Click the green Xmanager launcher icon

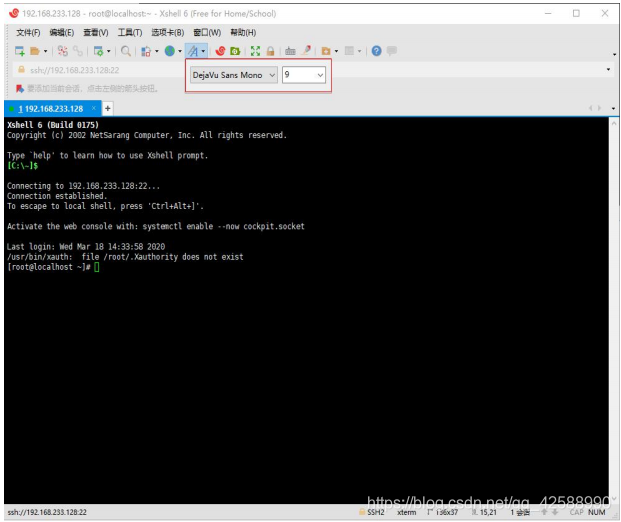coord(235,51)
